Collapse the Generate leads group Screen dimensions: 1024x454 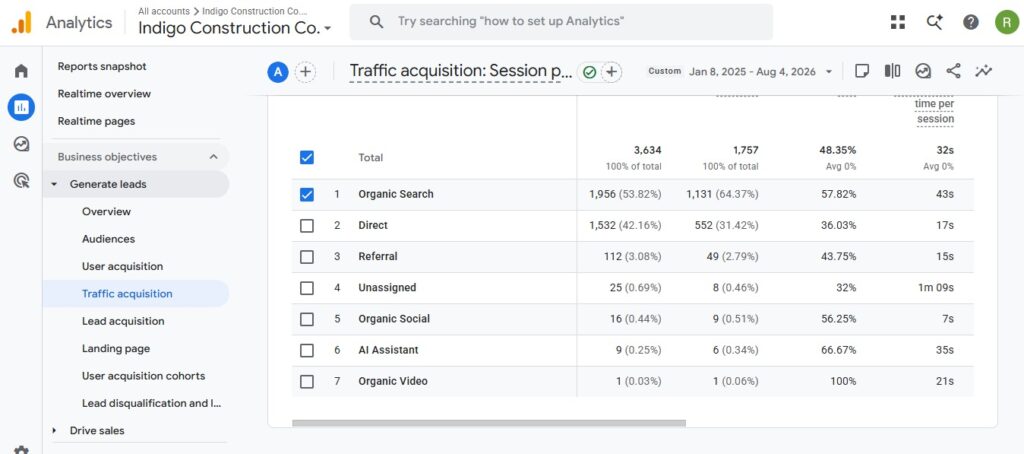[54, 184]
